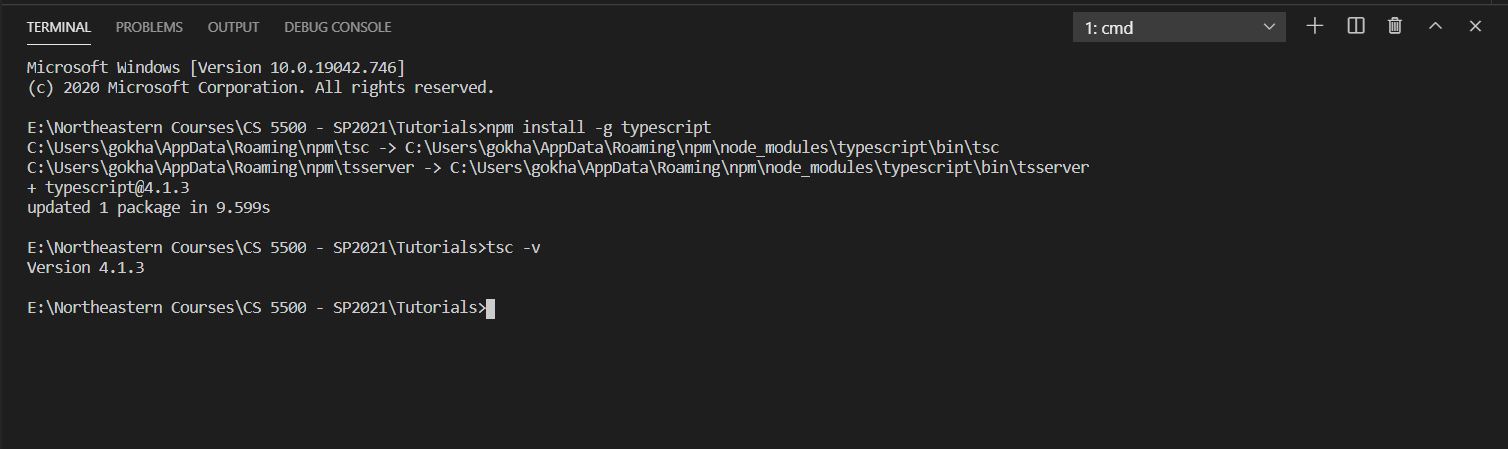The width and height of the screenshot is (1508, 449).
Task: Click the 'updated 1 package in 9.599s' line
Action: [x=149, y=208]
